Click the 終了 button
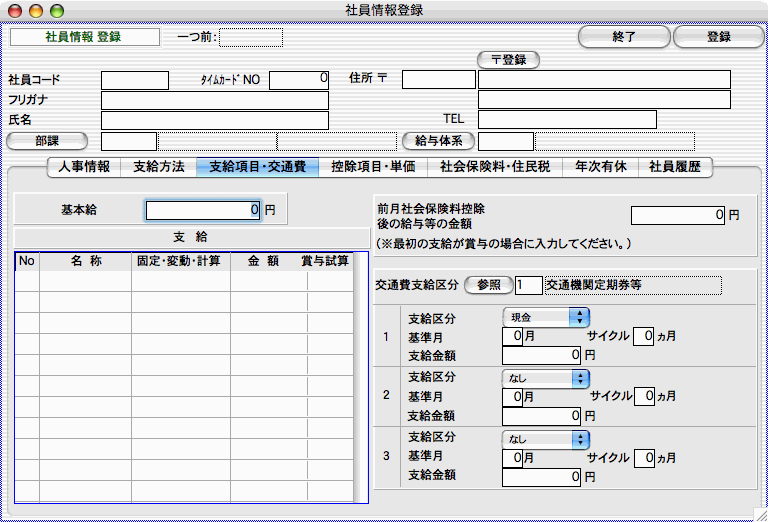 [624, 37]
